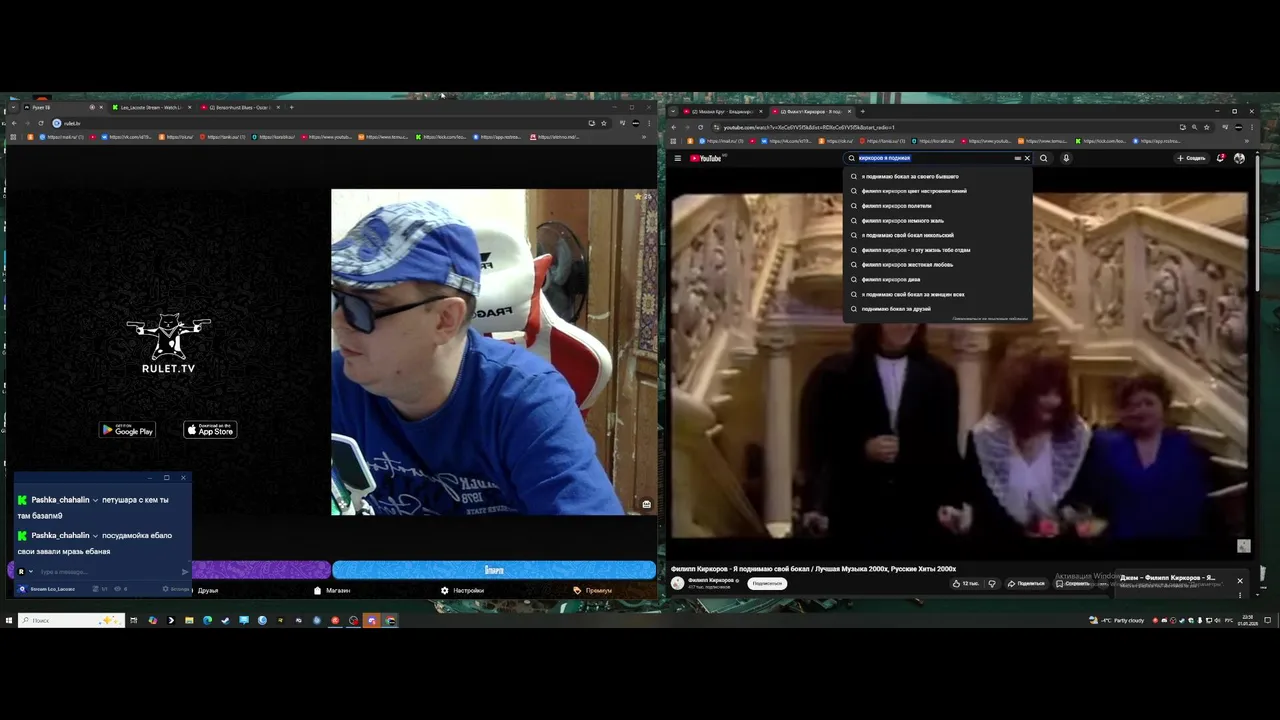
Task: Open the YouTube hamburger guide menu
Action: [x=677, y=158]
